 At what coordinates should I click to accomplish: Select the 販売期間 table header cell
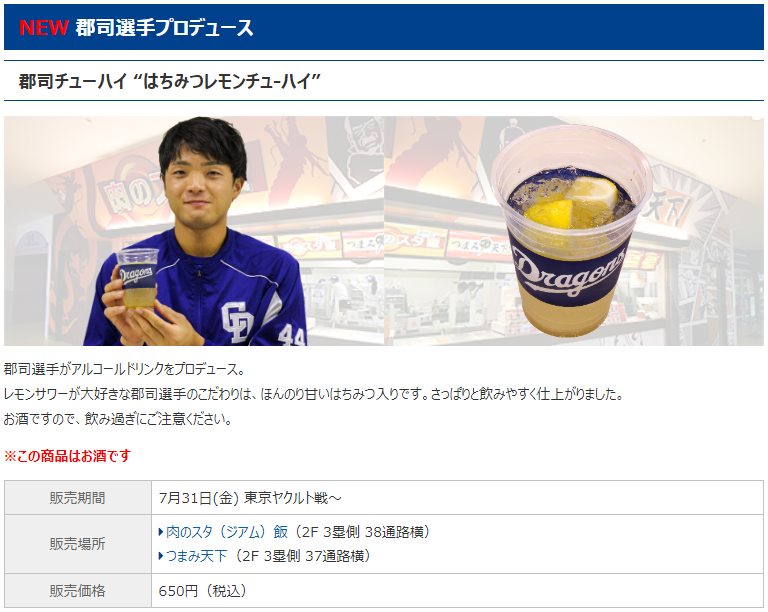point(78,497)
